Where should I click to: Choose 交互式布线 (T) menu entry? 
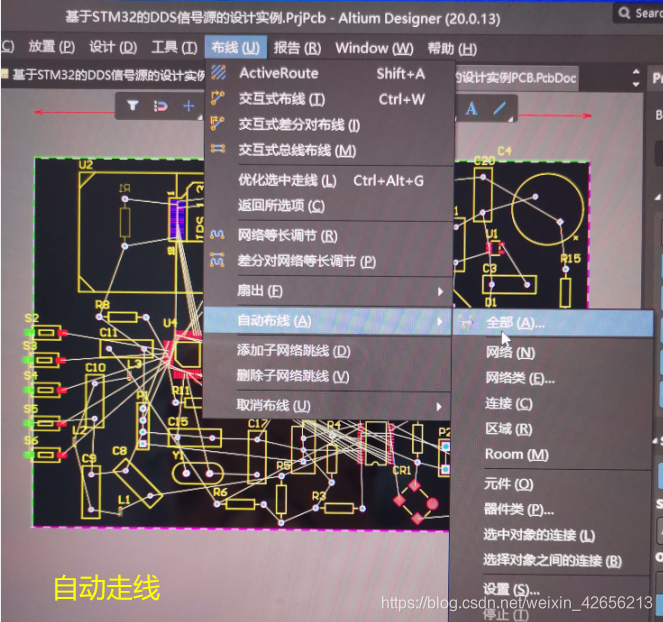330,99
